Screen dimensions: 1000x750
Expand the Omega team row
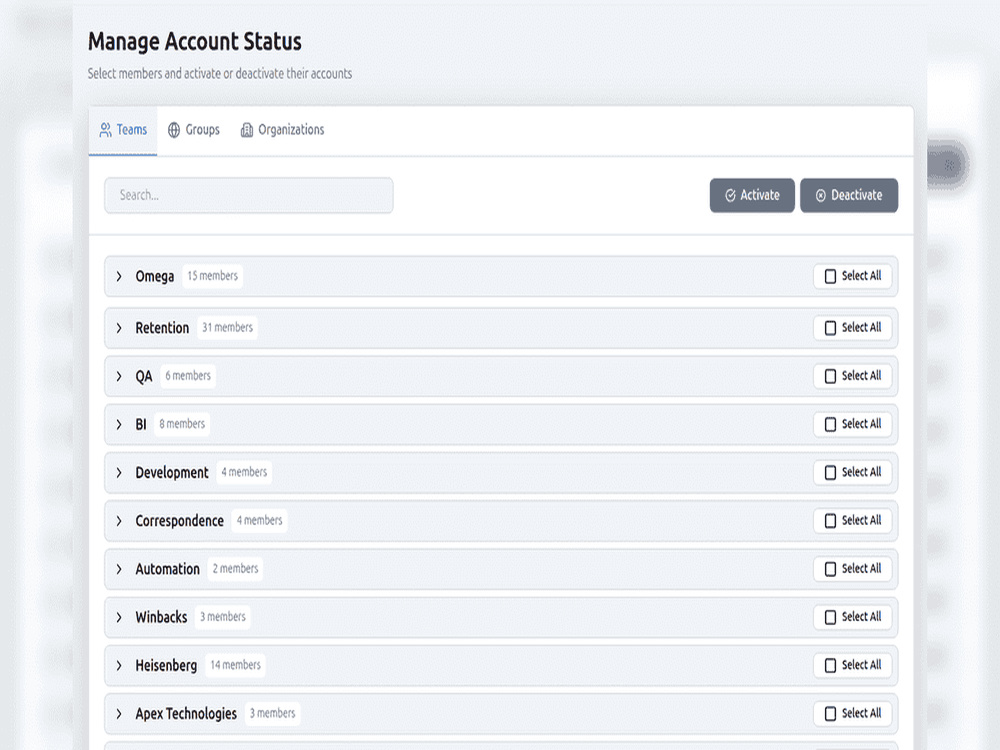(x=501, y=276)
